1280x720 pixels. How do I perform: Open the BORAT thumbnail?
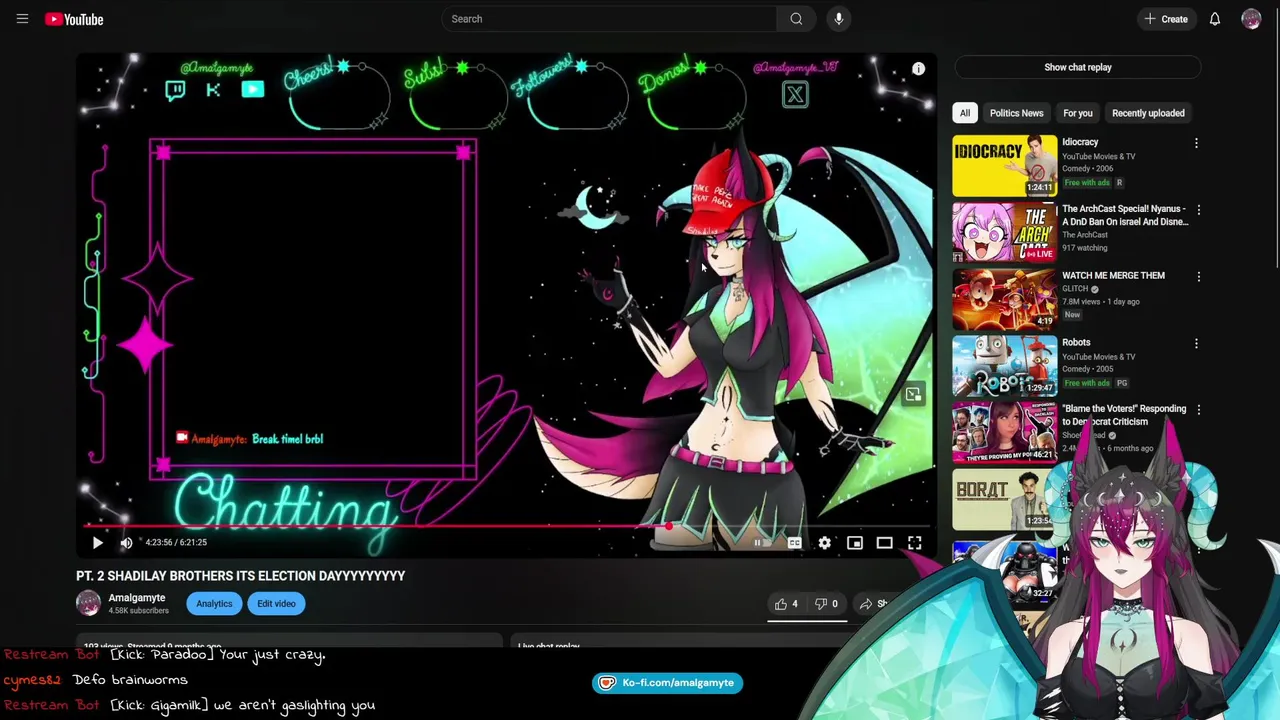(x=1004, y=499)
